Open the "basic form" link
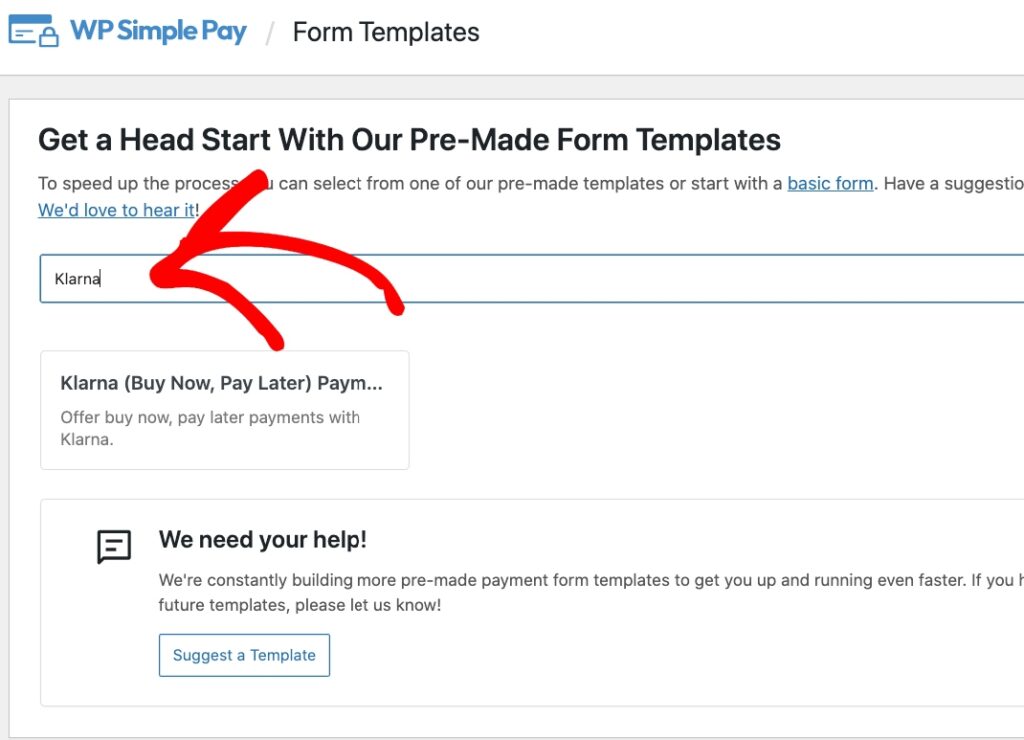The height and width of the screenshot is (740, 1024). tap(830, 184)
